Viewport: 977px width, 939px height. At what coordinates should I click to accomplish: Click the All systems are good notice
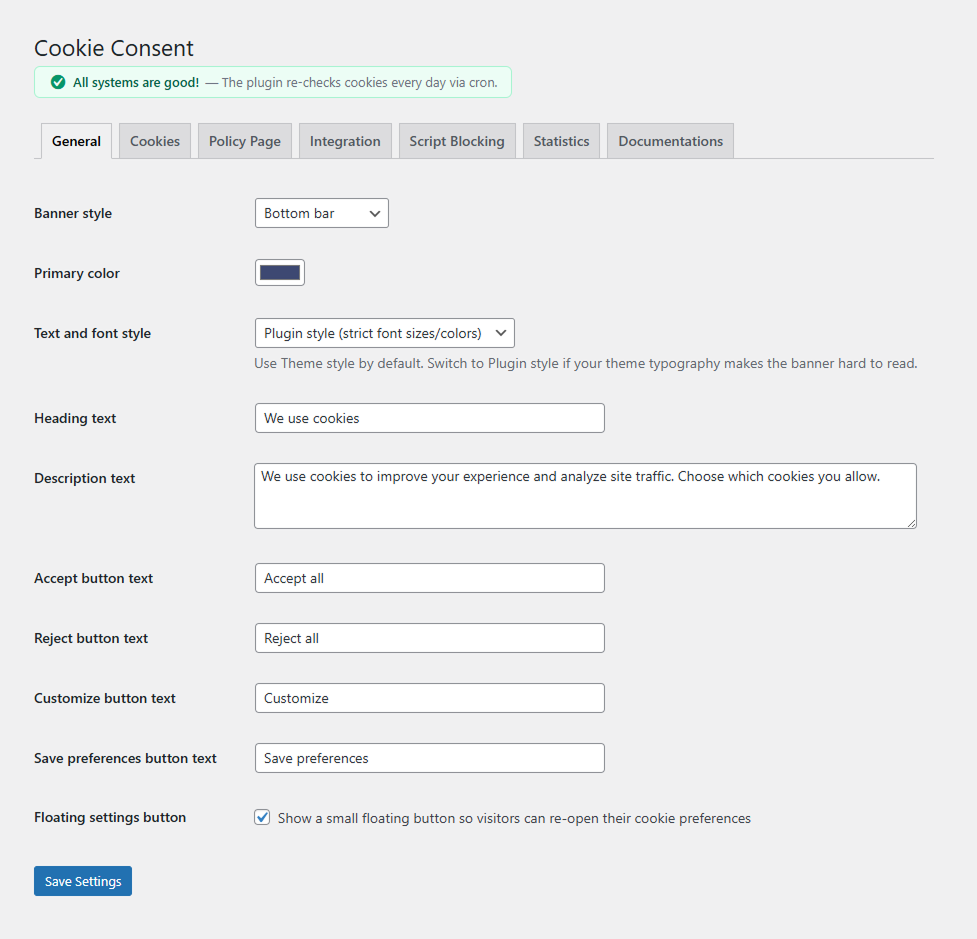[272, 82]
